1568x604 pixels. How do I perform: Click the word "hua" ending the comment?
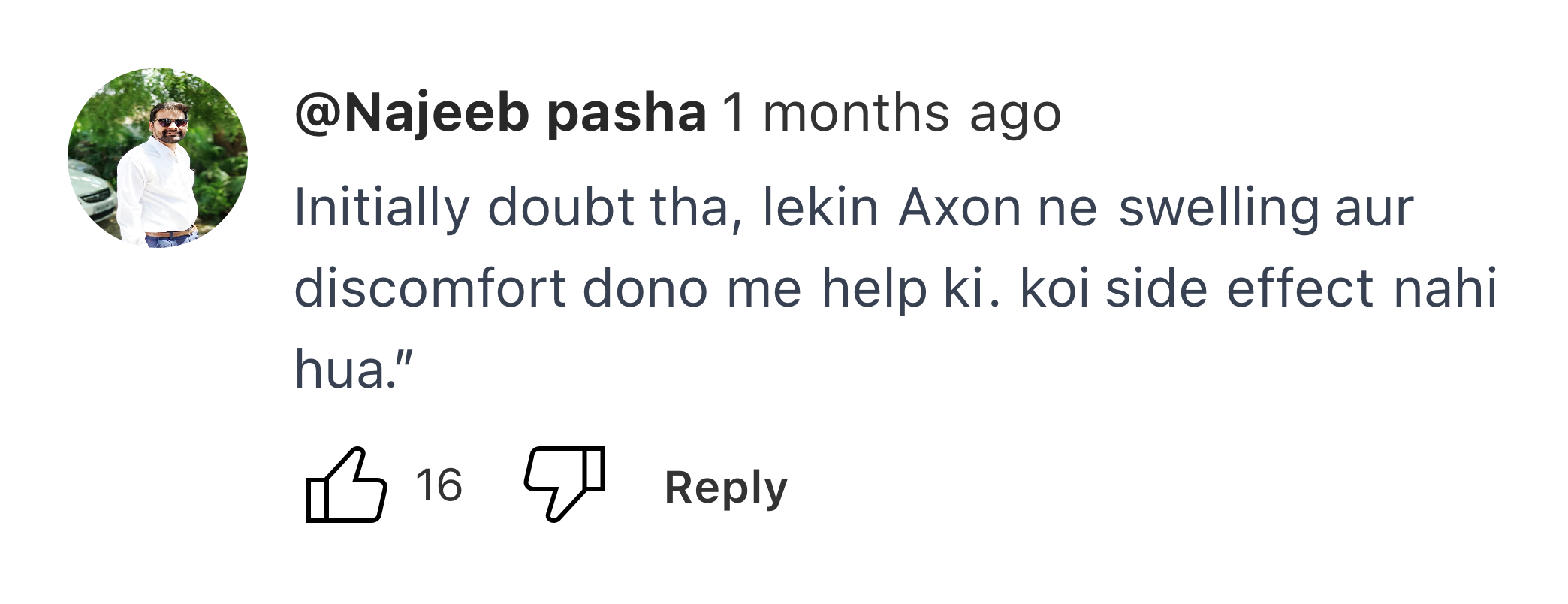coord(339,370)
